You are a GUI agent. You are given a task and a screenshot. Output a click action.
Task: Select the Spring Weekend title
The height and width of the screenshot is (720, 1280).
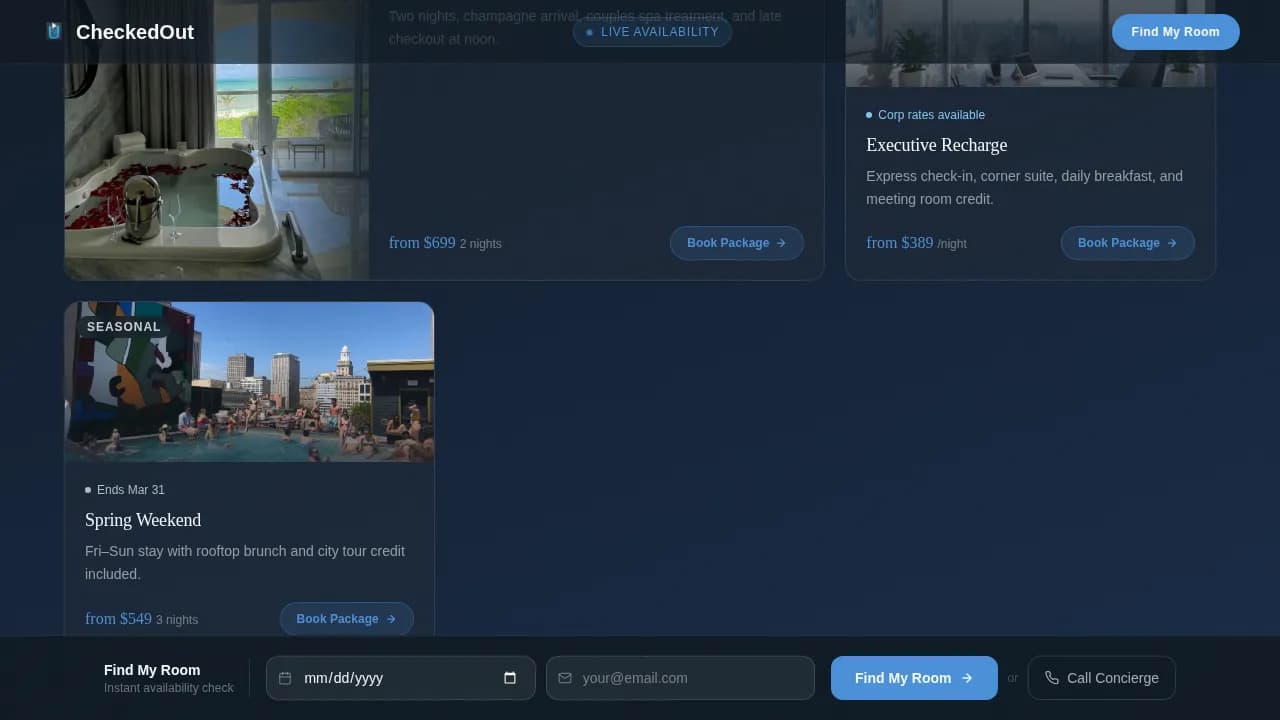click(x=143, y=520)
